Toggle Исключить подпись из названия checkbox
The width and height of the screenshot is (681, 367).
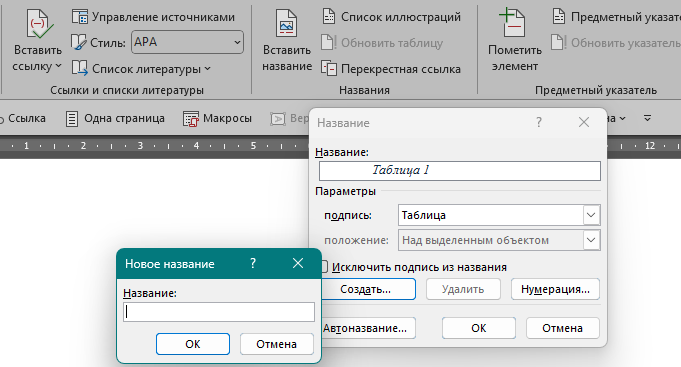pyautogui.click(x=324, y=267)
